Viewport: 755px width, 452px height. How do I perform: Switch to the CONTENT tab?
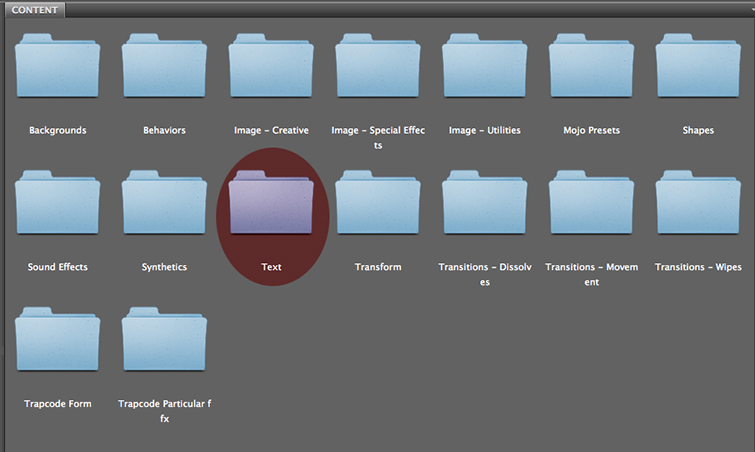click(x=35, y=11)
